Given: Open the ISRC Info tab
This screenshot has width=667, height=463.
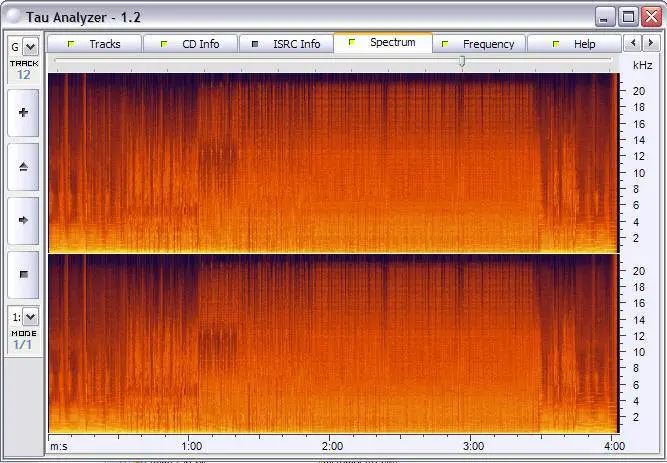Looking at the screenshot, I should point(286,44).
